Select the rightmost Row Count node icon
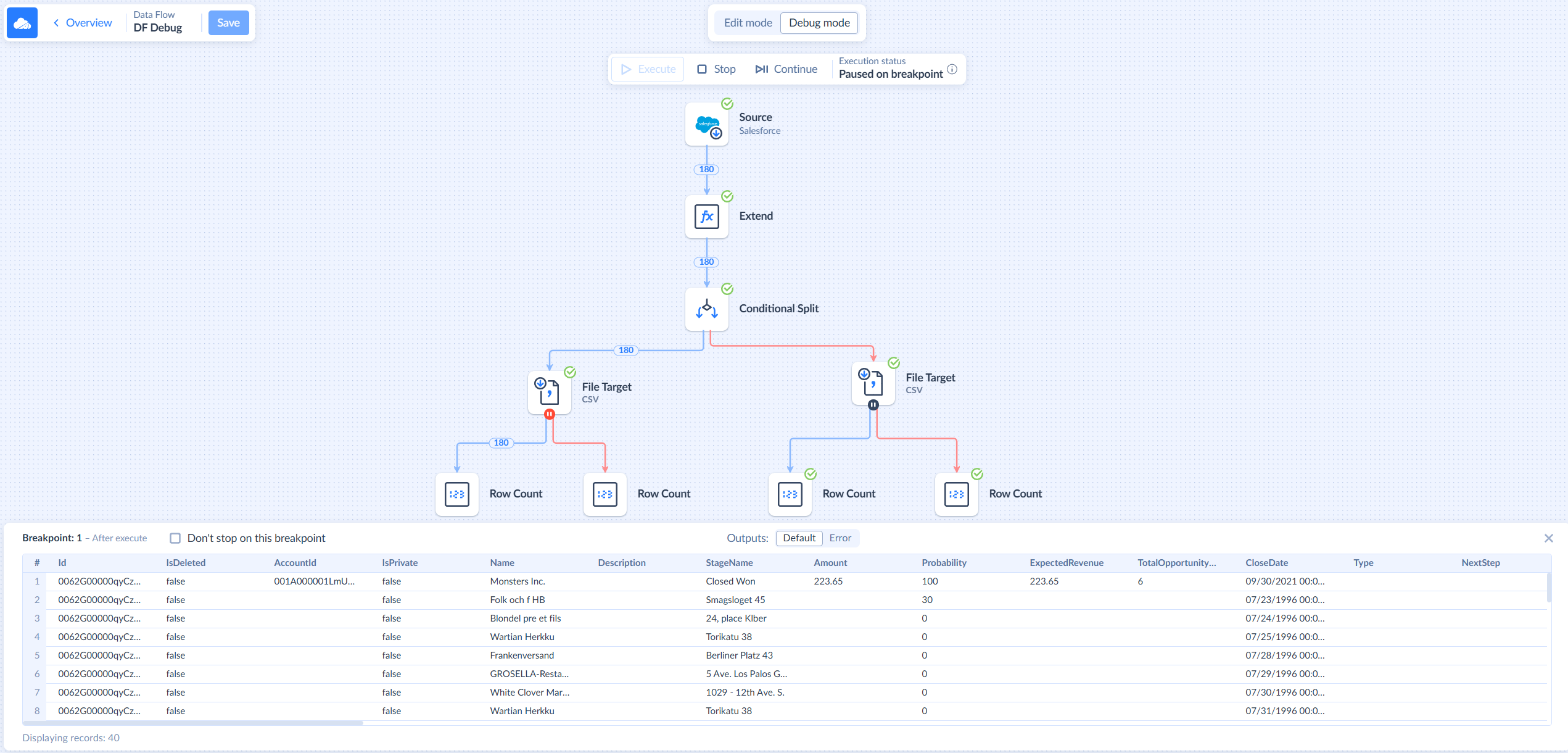This screenshot has width=1568, height=753. coord(956,494)
